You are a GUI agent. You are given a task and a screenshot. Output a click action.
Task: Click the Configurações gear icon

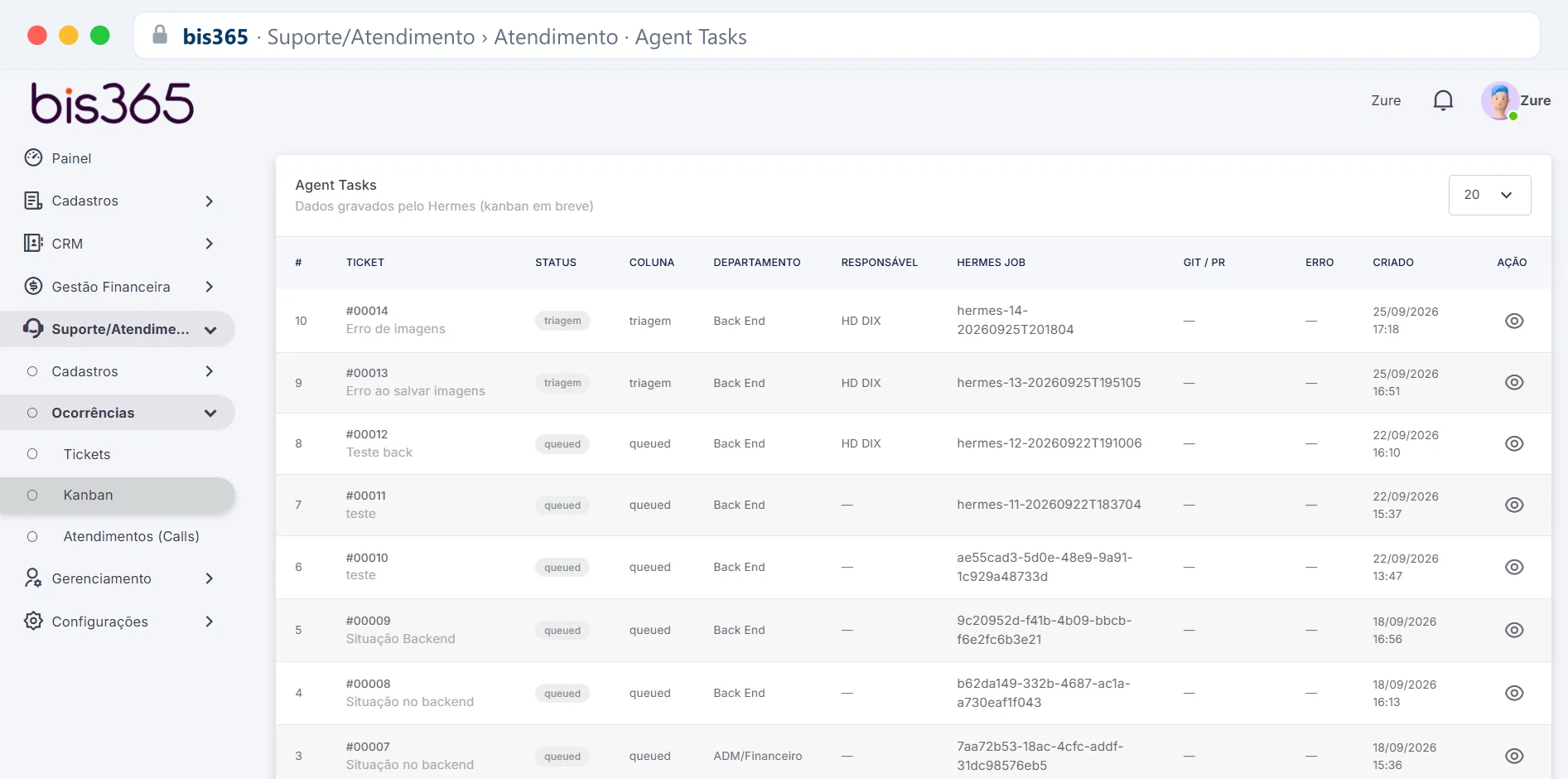[x=33, y=621]
